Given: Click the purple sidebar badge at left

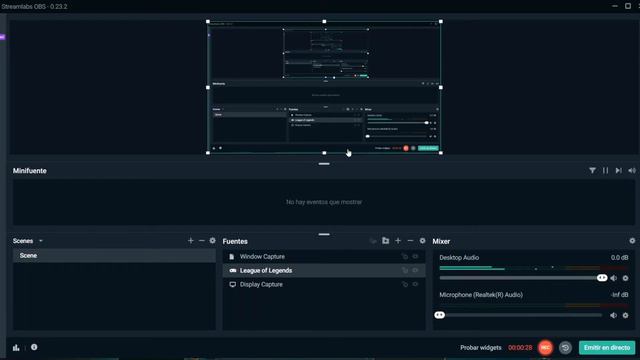Looking at the screenshot, I should [2, 37].
